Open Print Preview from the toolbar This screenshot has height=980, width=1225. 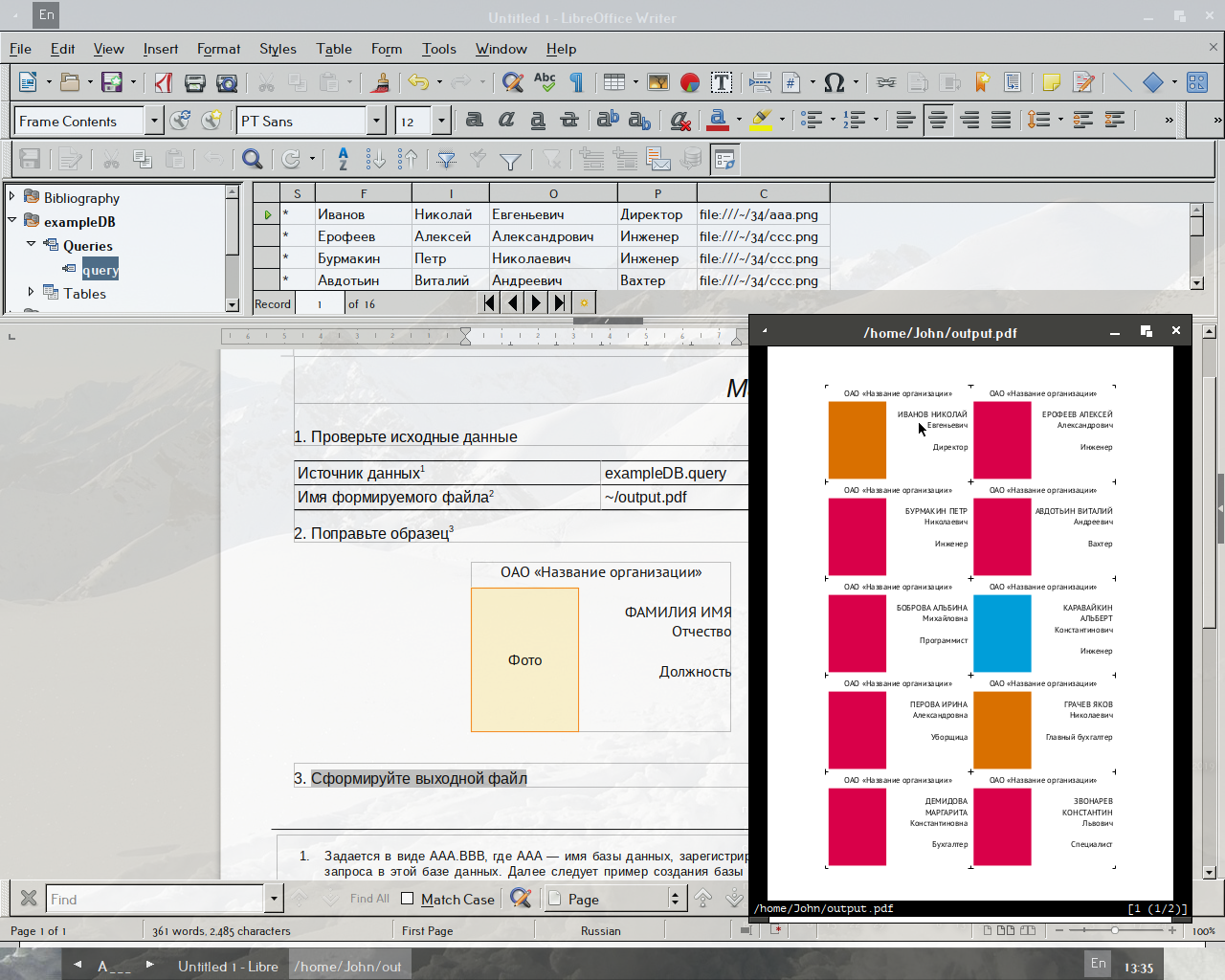click(x=227, y=82)
